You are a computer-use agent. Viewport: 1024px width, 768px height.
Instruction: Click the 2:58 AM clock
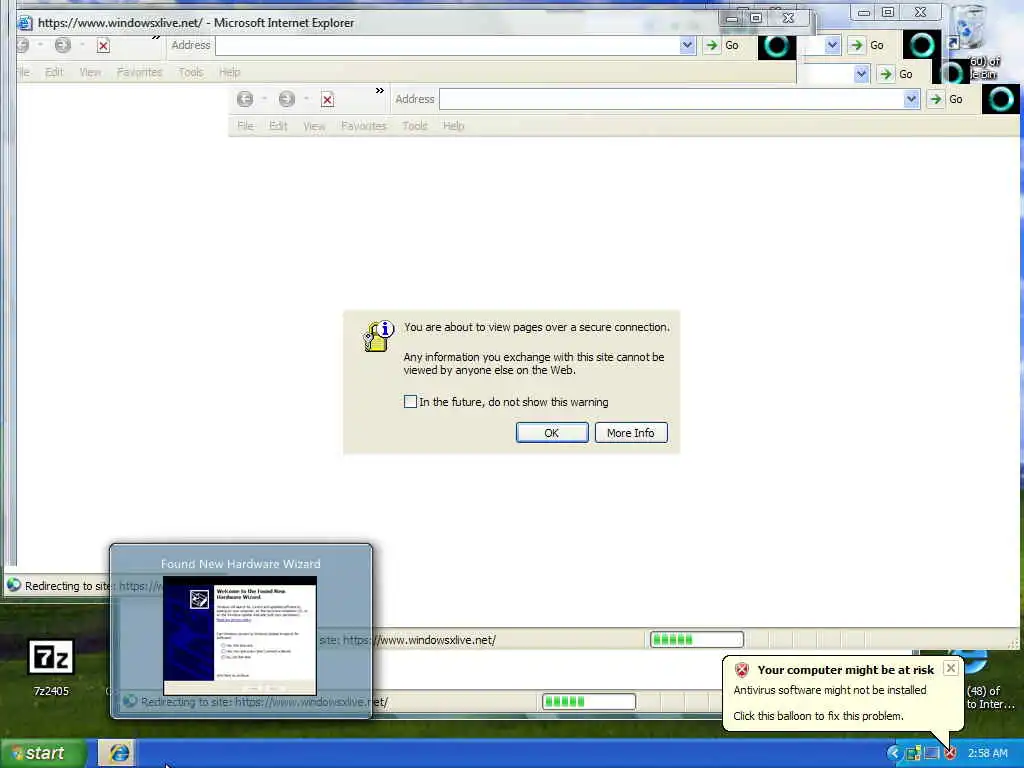coord(987,753)
